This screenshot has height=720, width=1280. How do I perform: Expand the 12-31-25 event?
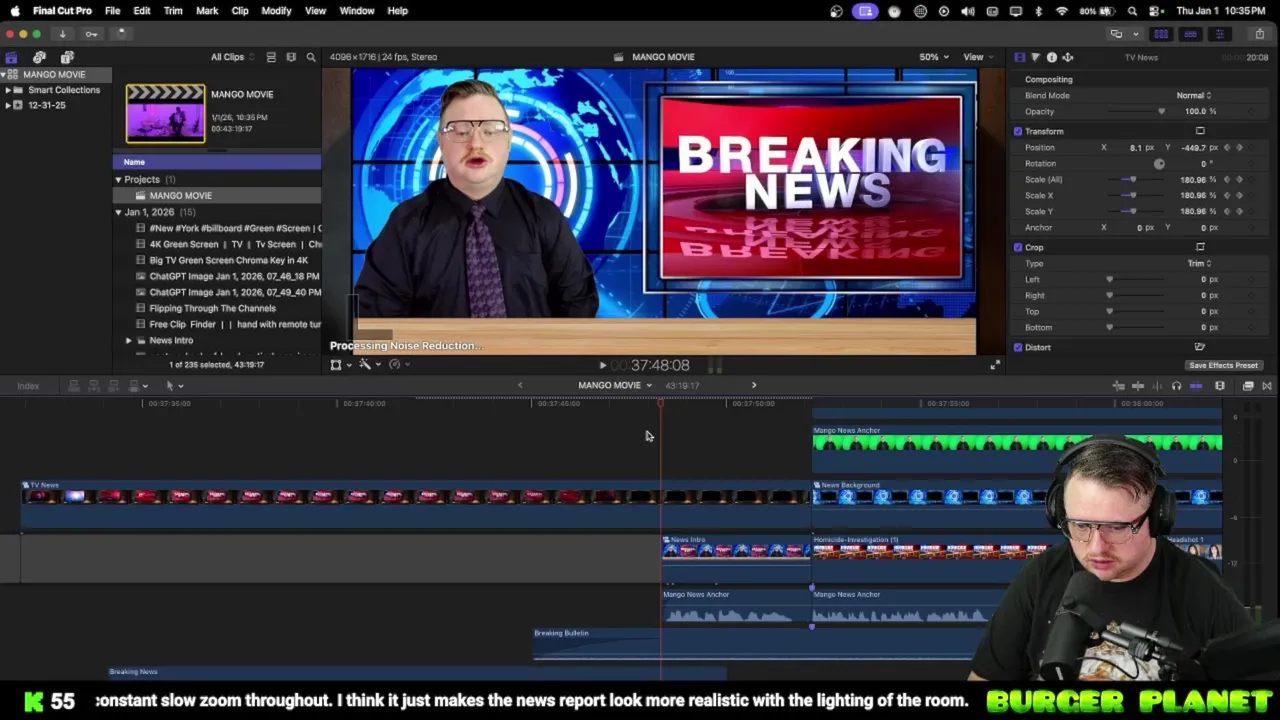click(8, 105)
